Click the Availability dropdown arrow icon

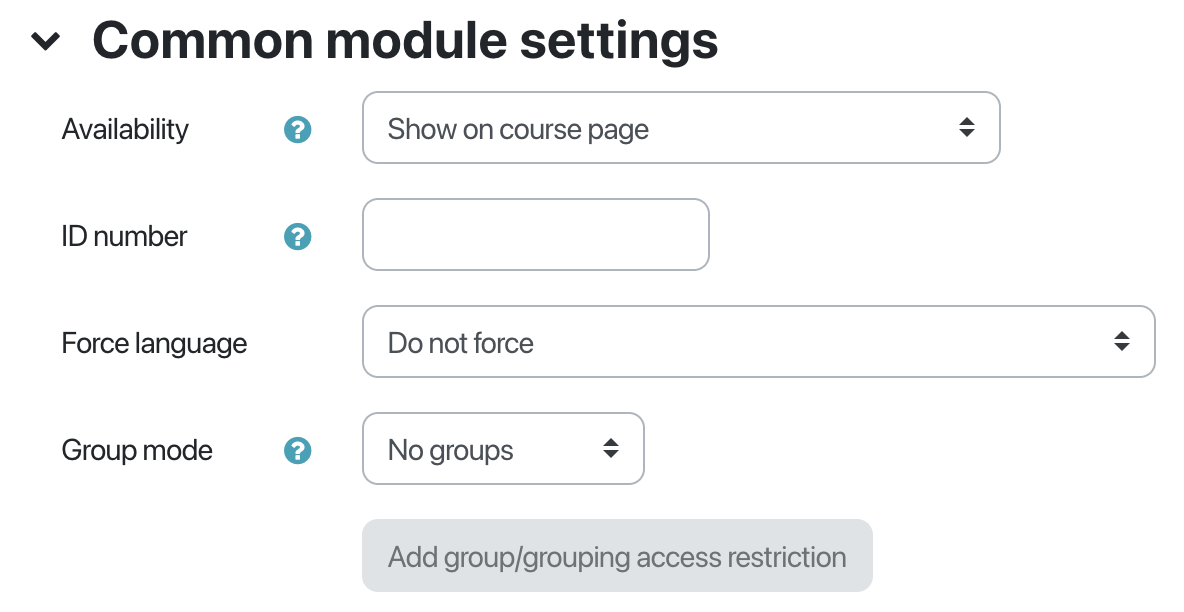point(966,128)
